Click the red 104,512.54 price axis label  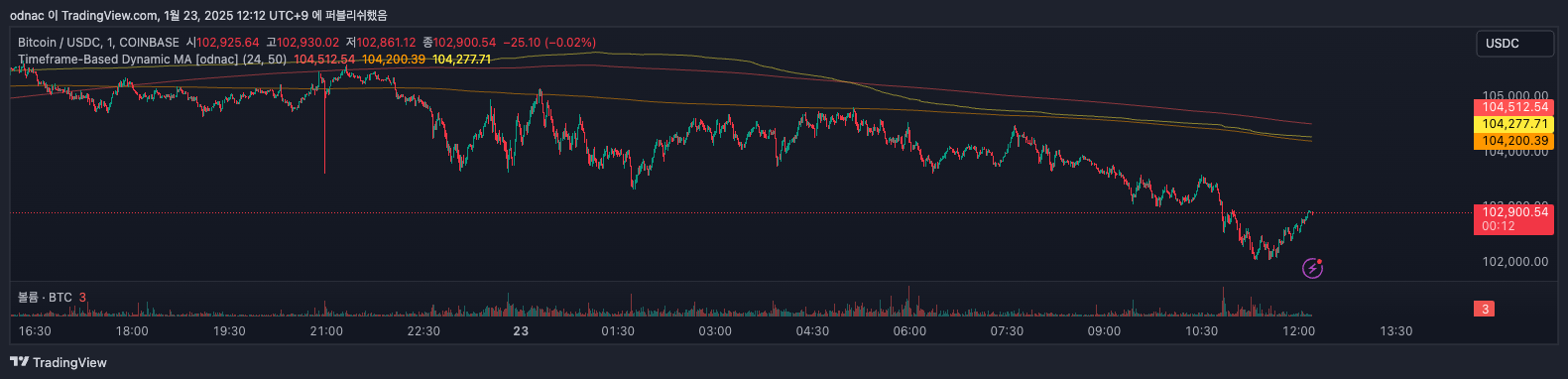[x=1514, y=107]
